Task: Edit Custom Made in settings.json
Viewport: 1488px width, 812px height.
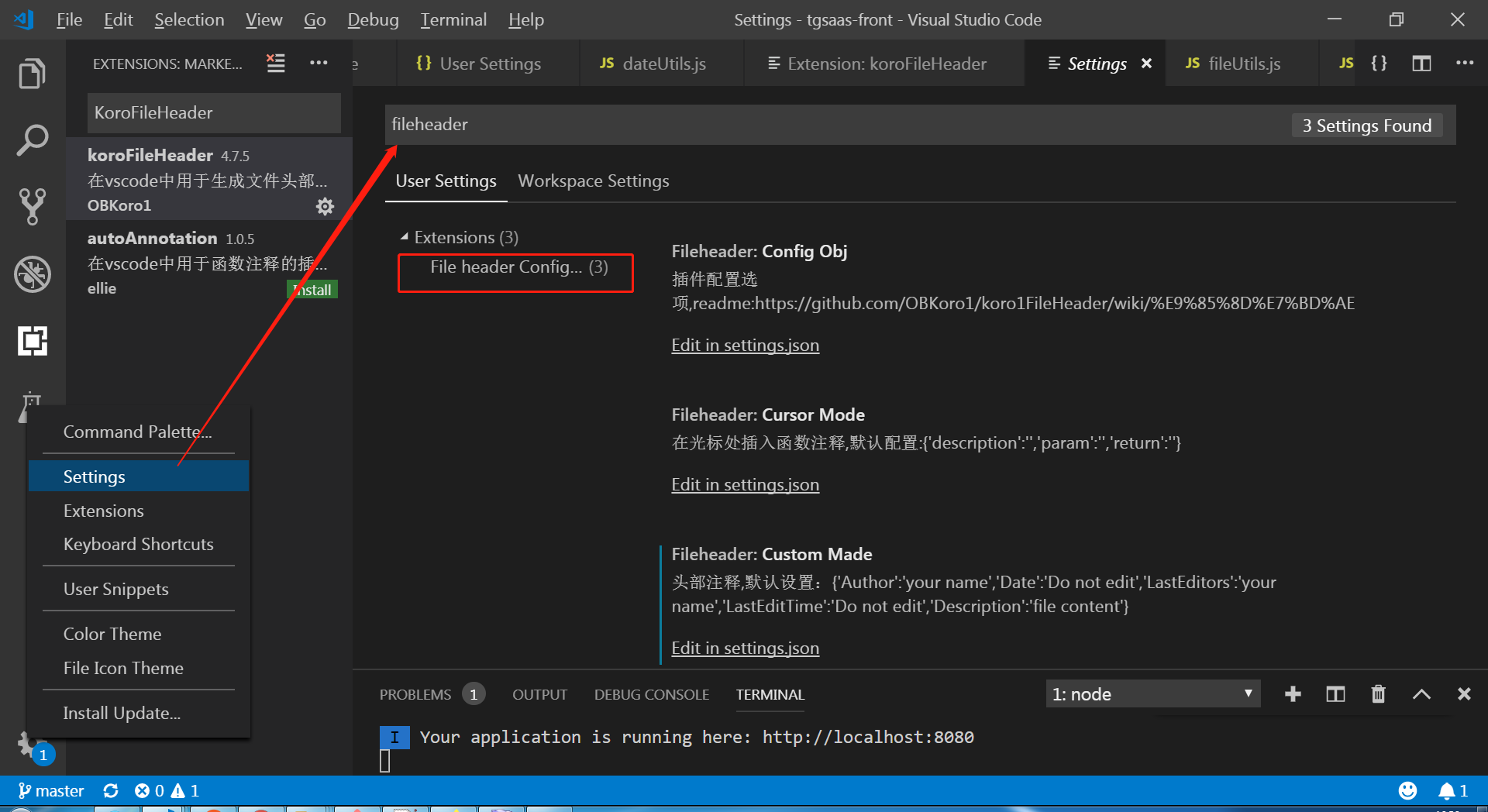Action: 745,649
